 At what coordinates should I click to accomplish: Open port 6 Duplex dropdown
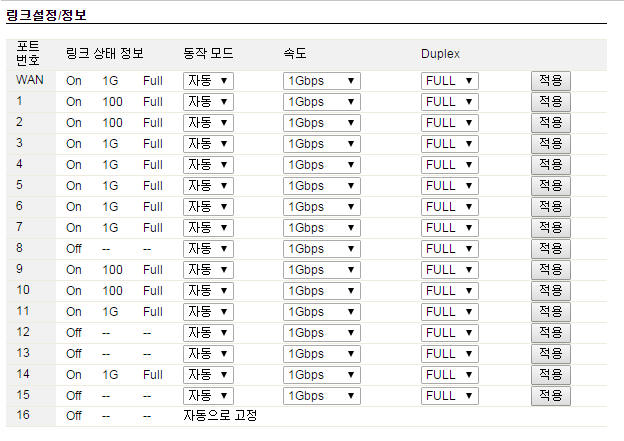click(x=450, y=207)
